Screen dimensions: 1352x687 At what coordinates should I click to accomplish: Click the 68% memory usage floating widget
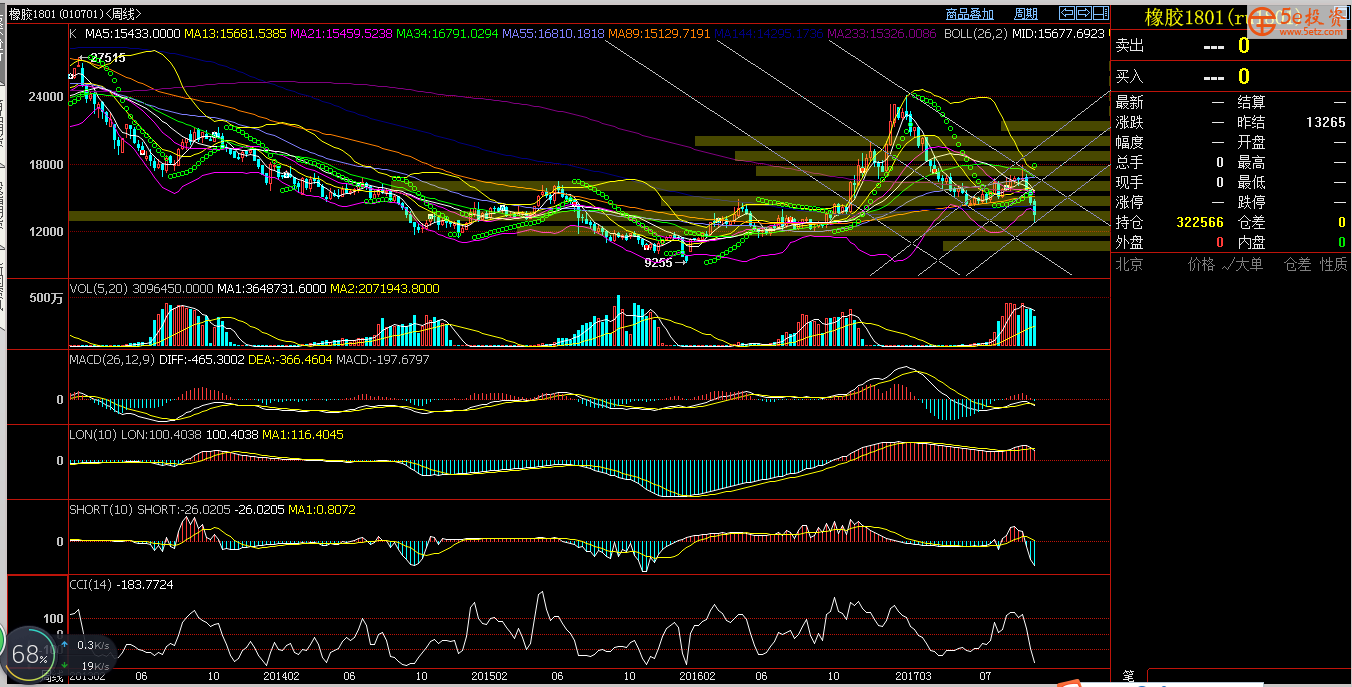pyautogui.click(x=30, y=656)
